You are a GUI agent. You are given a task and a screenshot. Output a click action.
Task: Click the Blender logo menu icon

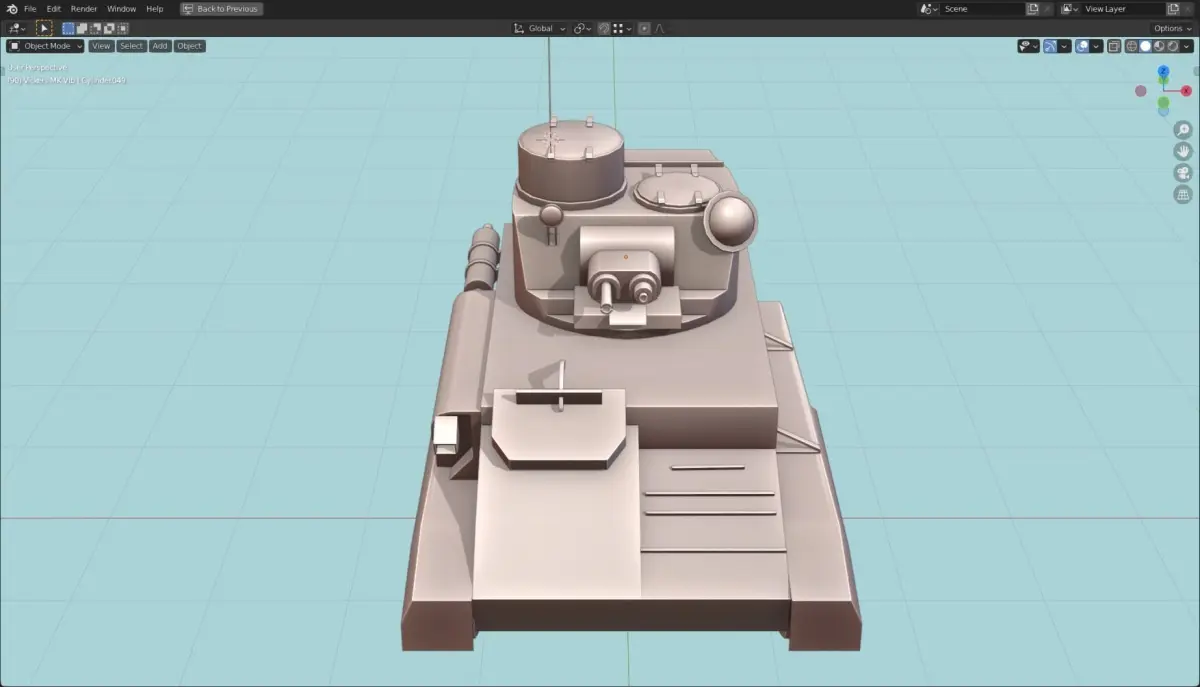[x=12, y=8]
